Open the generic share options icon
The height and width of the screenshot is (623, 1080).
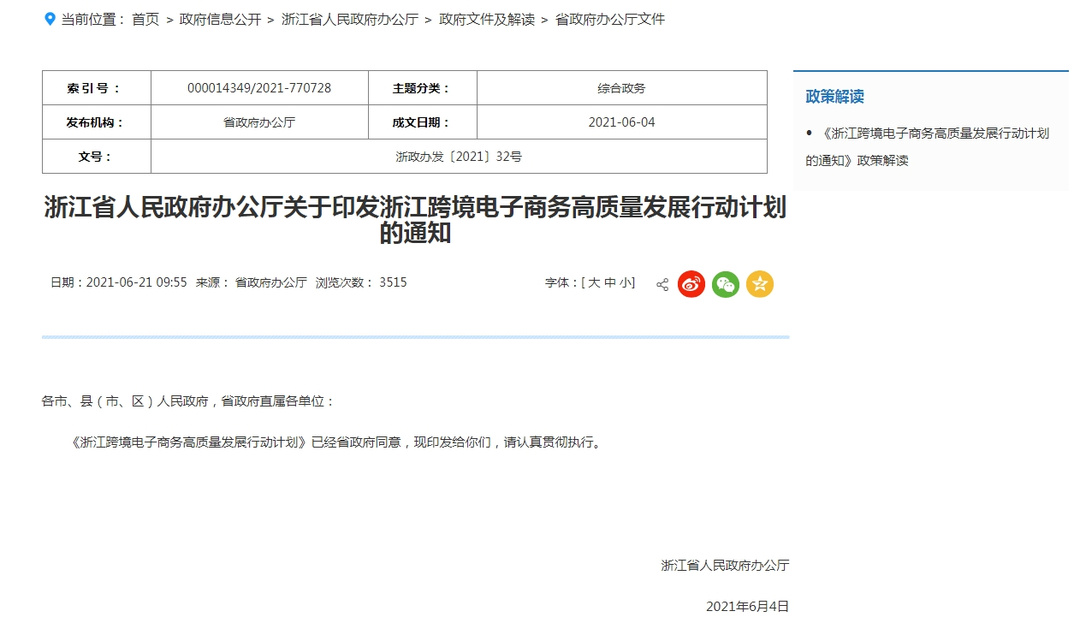click(x=660, y=283)
